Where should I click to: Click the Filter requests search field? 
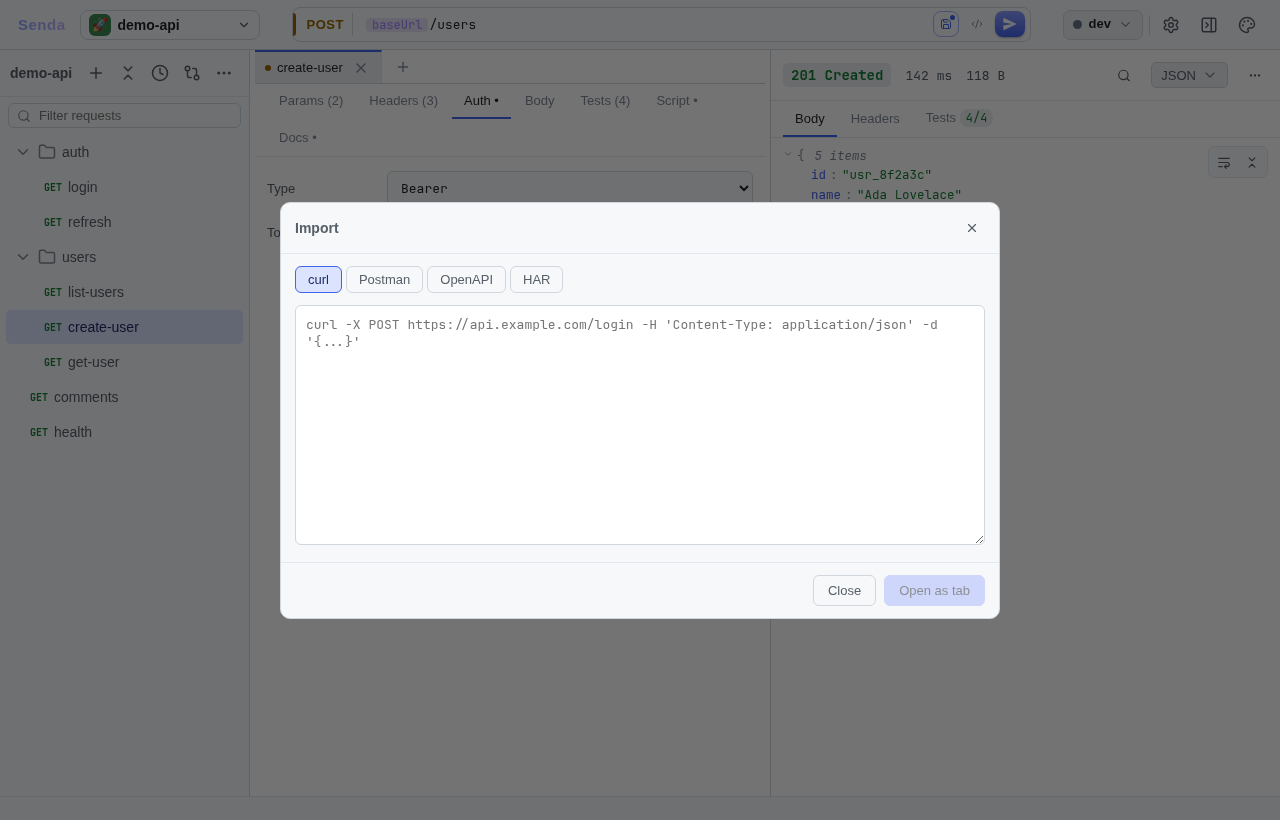[x=124, y=116]
